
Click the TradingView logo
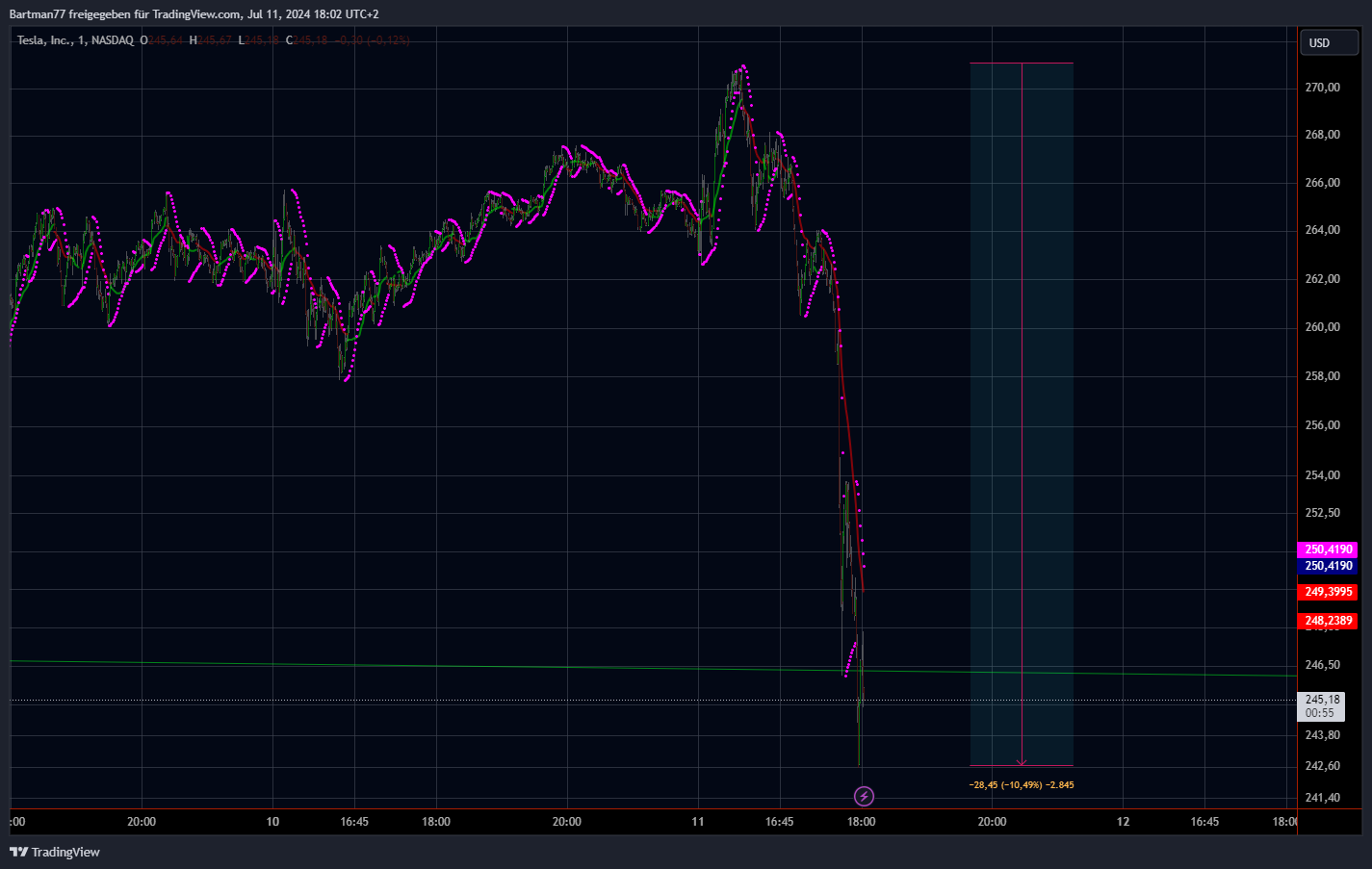coord(55,852)
